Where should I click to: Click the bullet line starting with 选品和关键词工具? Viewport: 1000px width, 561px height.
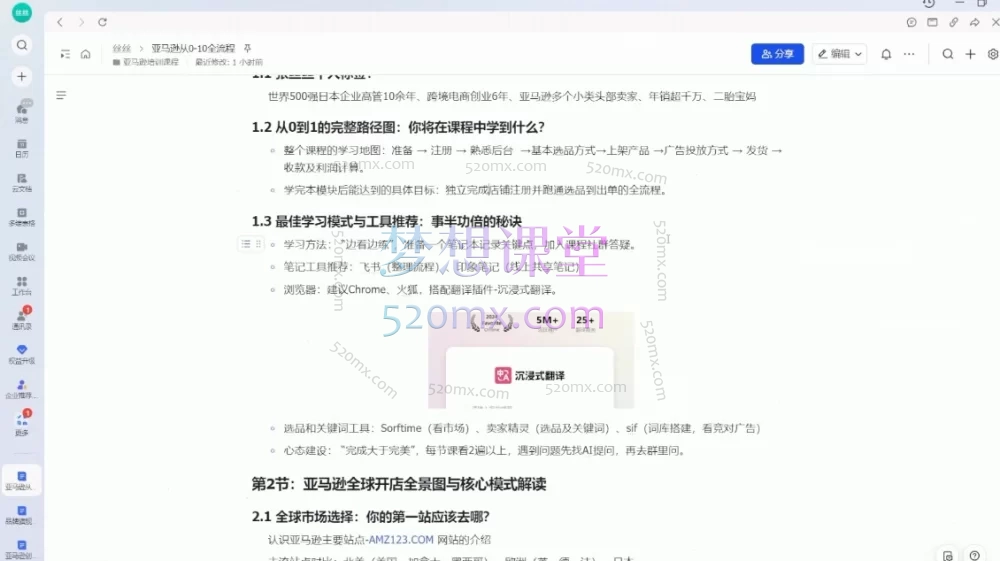click(522, 428)
